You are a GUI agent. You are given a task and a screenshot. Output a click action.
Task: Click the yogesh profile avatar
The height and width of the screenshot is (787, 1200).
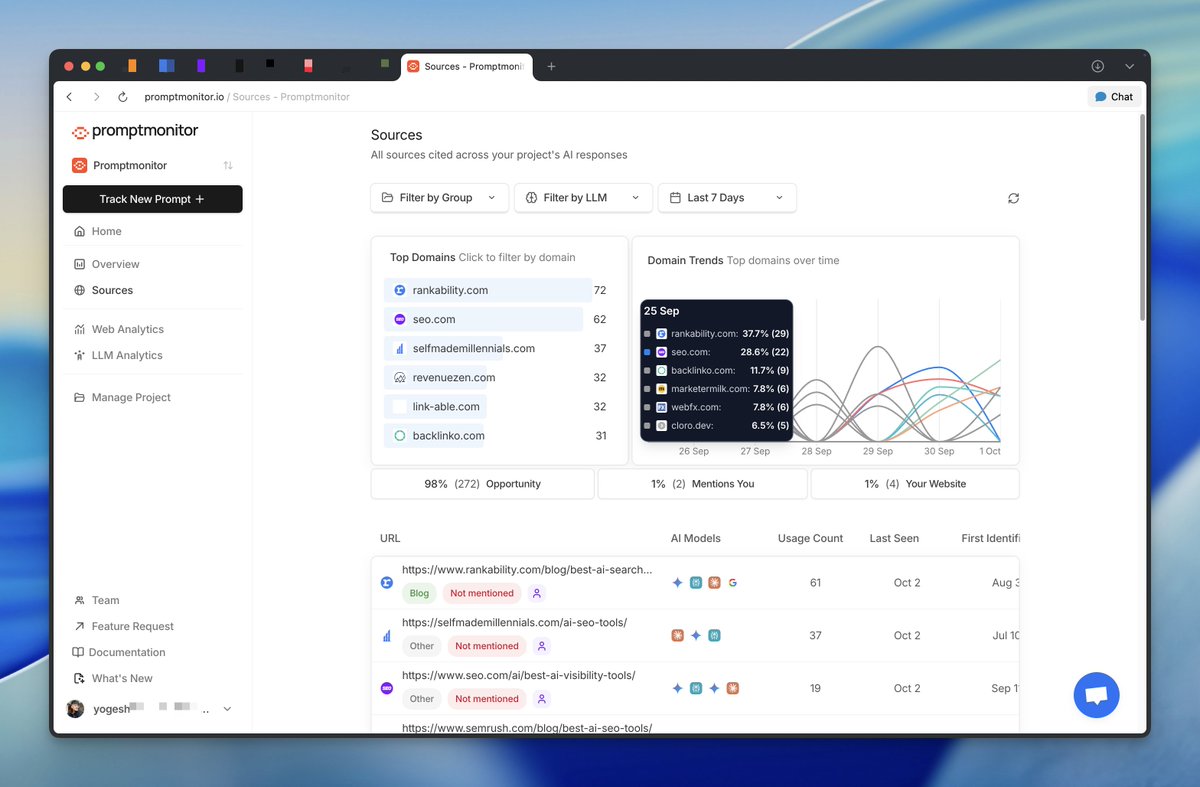75,709
